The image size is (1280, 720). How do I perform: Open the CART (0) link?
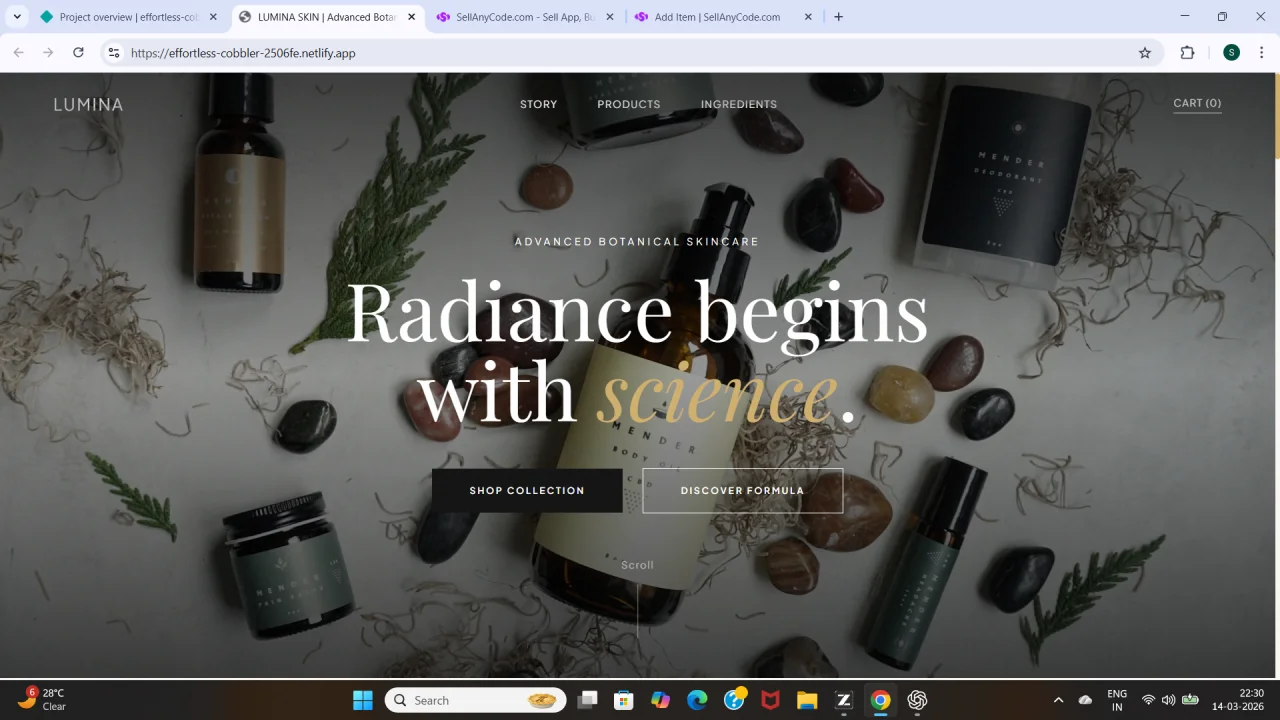click(1197, 103)
